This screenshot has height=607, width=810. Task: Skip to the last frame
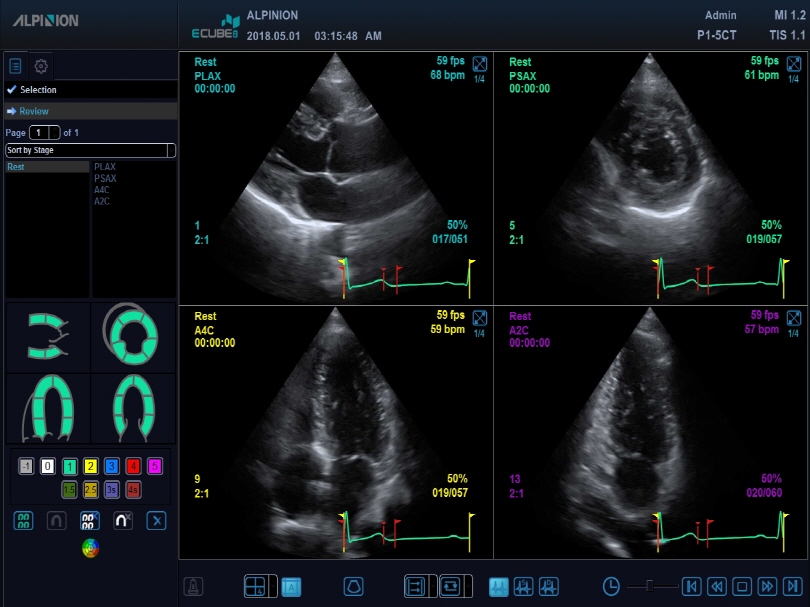[x=791, y=586]
